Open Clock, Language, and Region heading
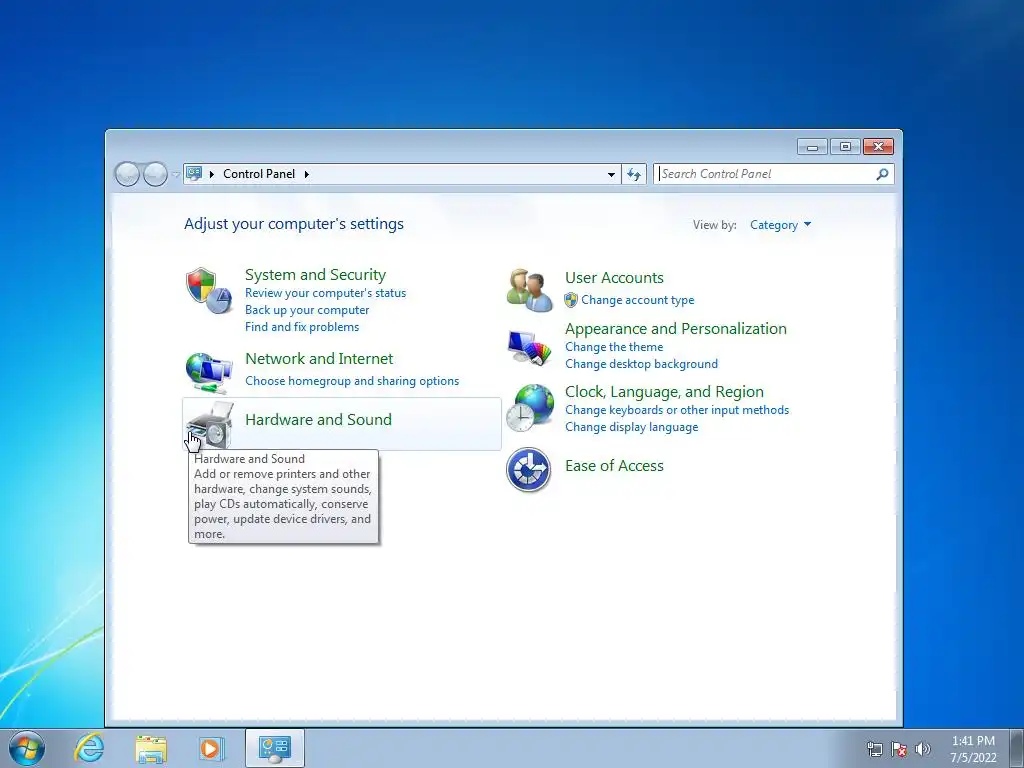The height and width of the screenshot is (768, 1024). click(x=664, y=392)
